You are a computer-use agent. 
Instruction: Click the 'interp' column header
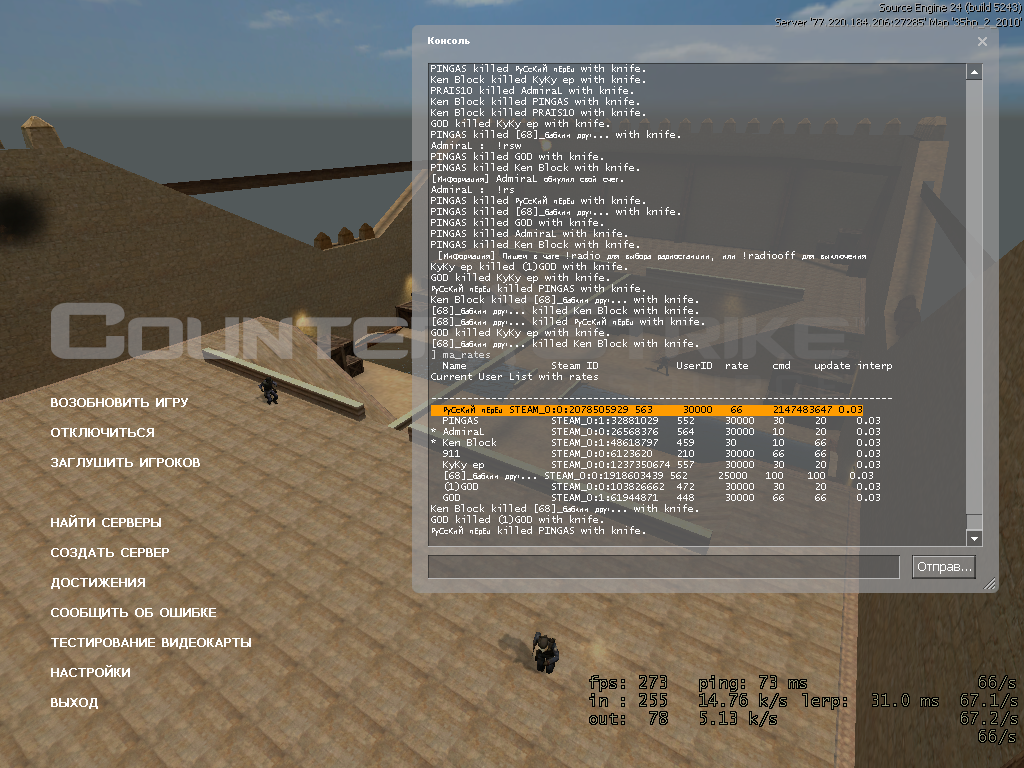click(x=875, y=366)
